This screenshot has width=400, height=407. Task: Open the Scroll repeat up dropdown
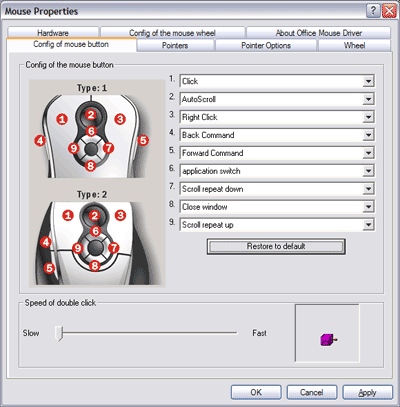point(368,225)
